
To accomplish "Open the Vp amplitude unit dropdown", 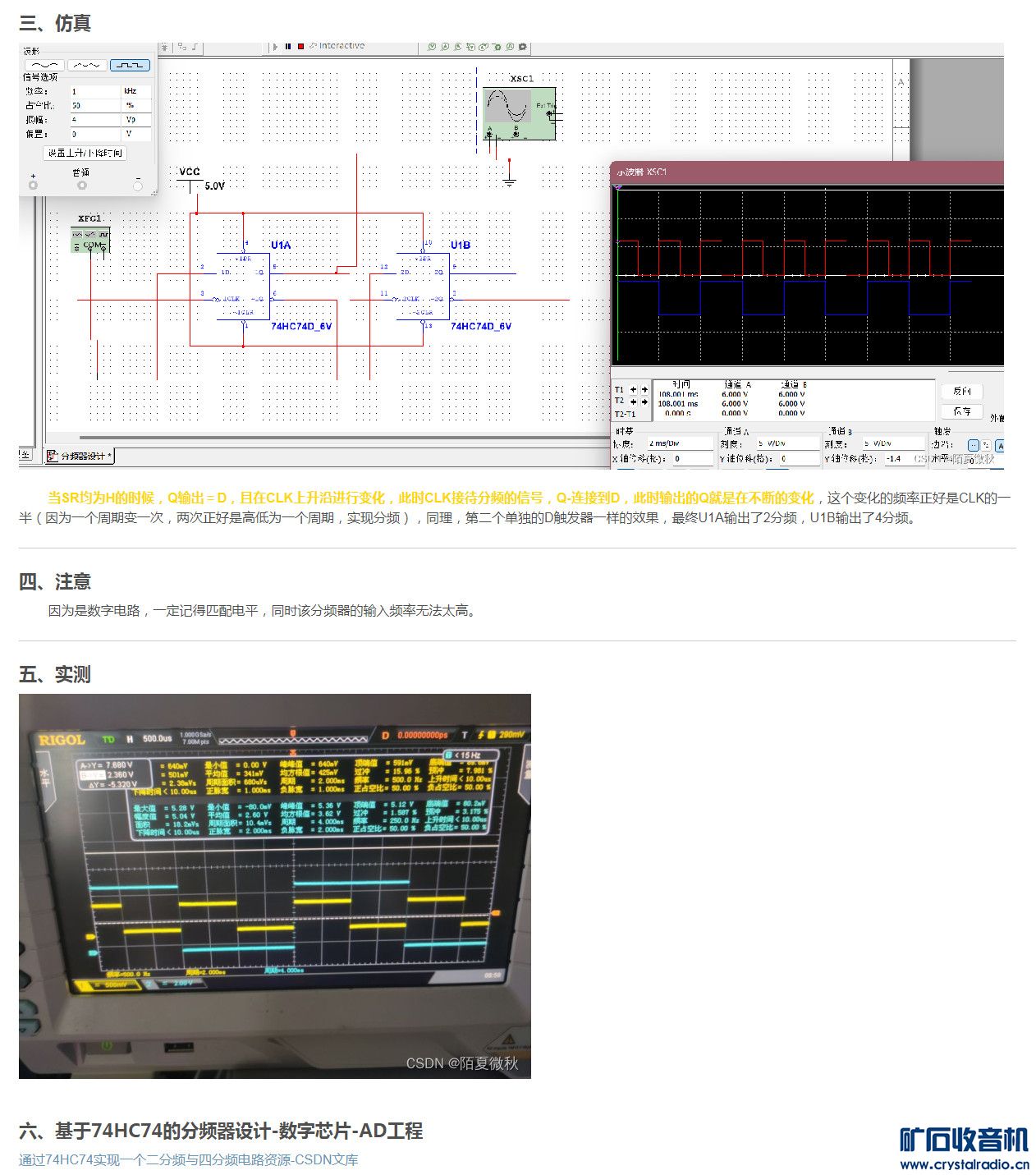I will pos(136,119).
